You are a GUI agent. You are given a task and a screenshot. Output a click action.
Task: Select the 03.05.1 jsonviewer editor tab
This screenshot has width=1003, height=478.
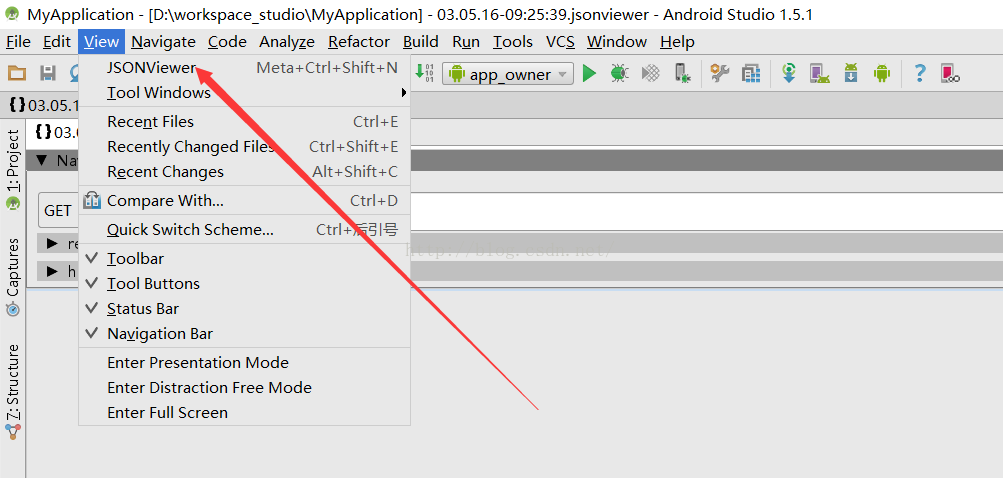tap(45, 105)
